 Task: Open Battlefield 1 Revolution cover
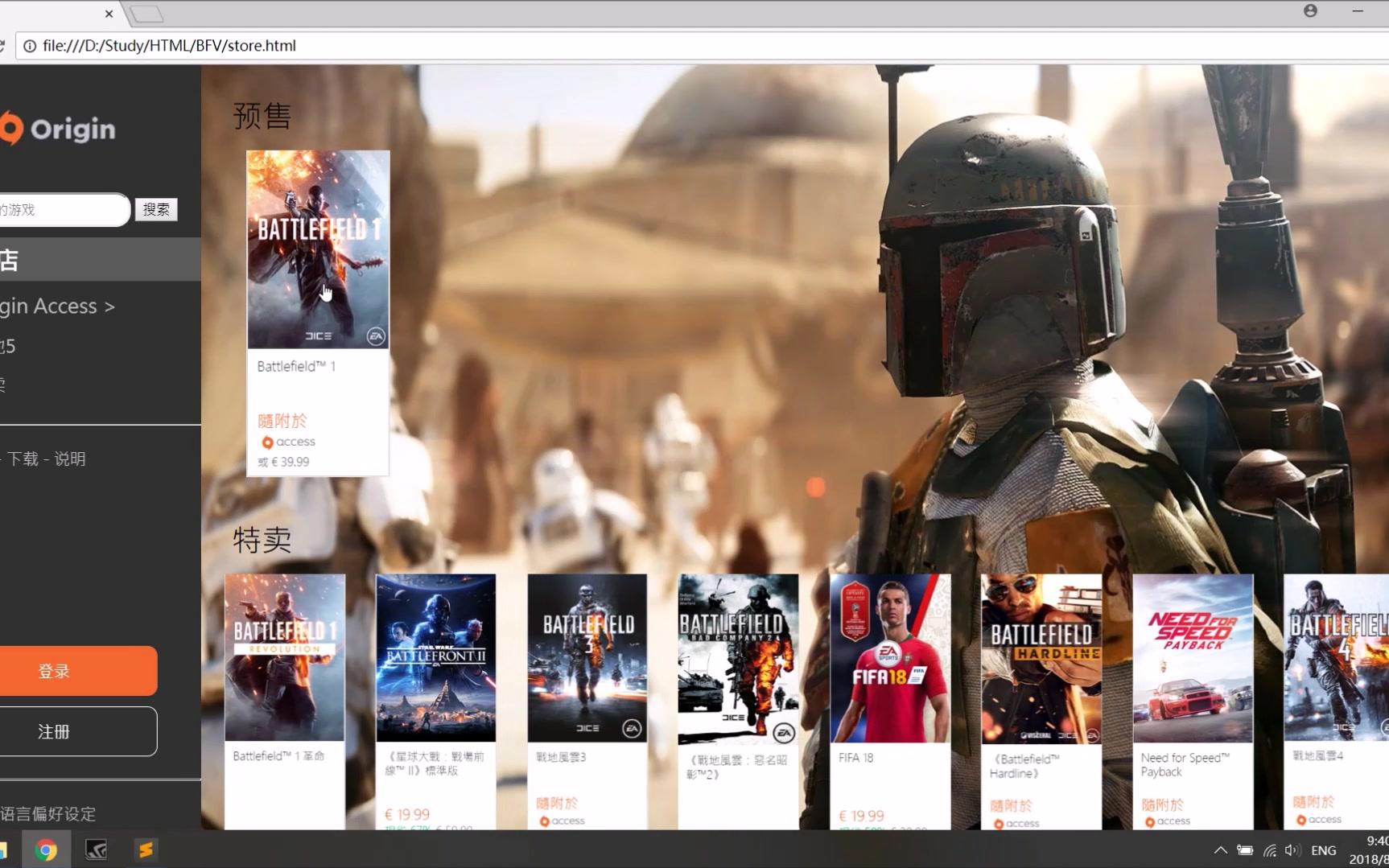(285, 657)
